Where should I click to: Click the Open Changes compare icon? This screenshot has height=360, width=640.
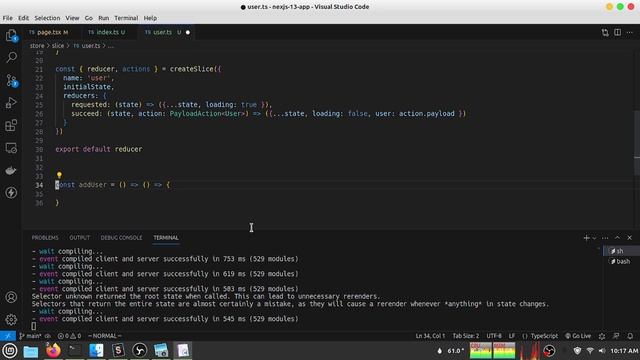coord(605,32)
